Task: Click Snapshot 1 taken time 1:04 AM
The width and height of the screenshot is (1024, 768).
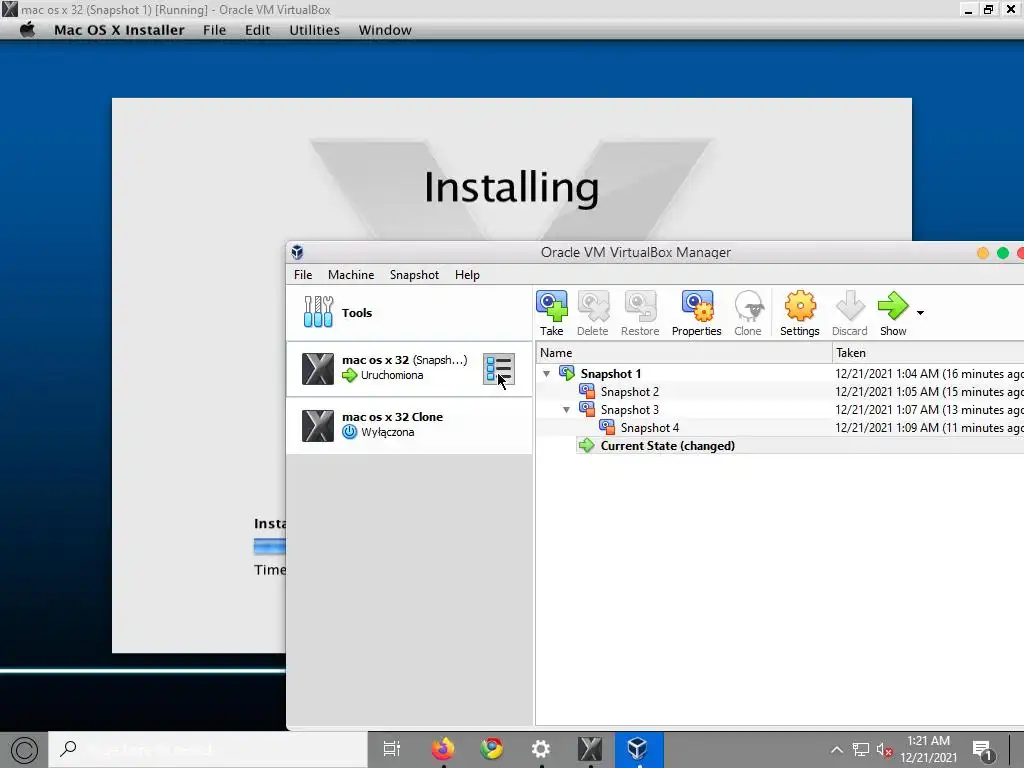Action: pos(929,374)
